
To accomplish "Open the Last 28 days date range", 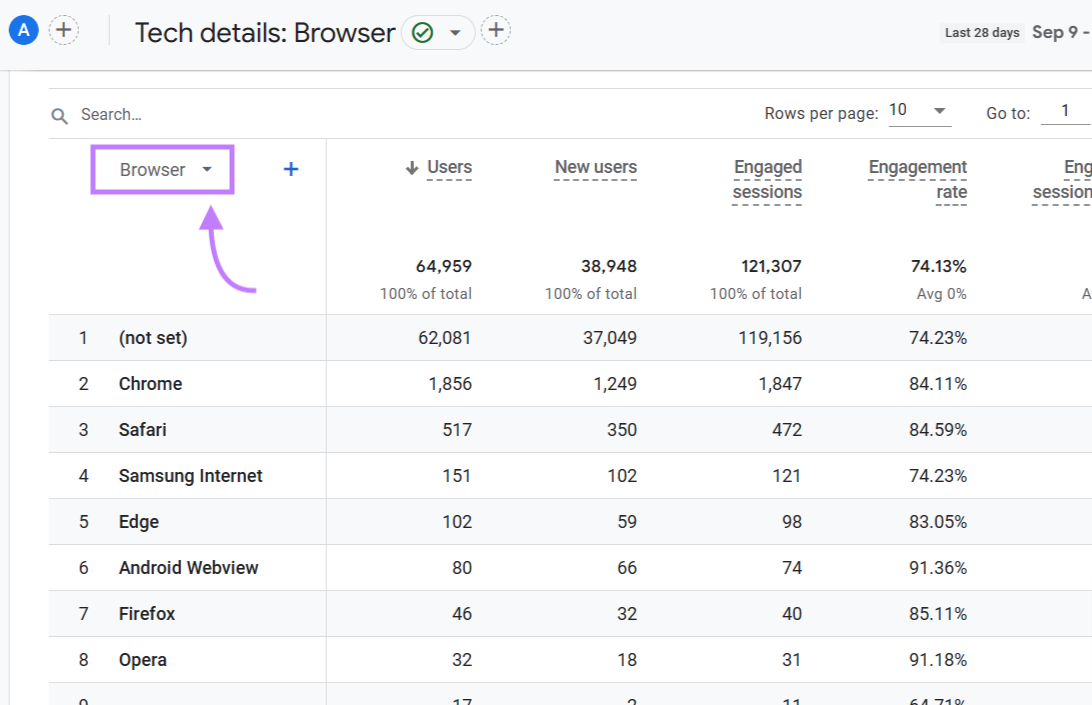I will click(981, 32).
